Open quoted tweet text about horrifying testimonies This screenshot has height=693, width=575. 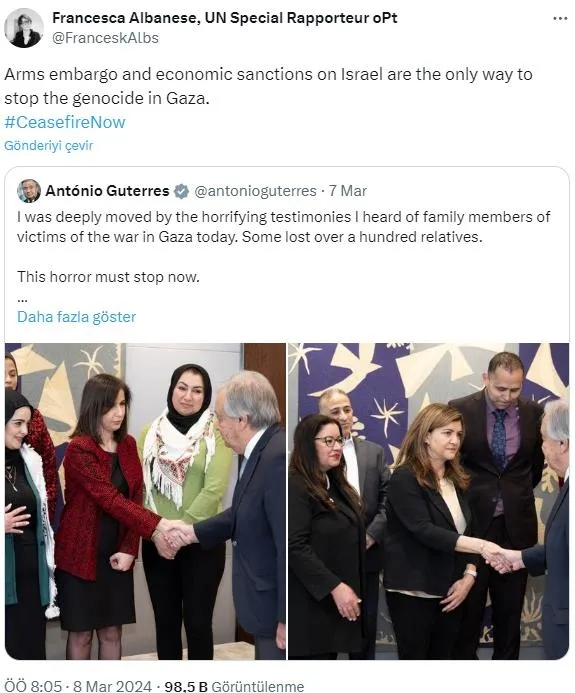click(283, 227)
